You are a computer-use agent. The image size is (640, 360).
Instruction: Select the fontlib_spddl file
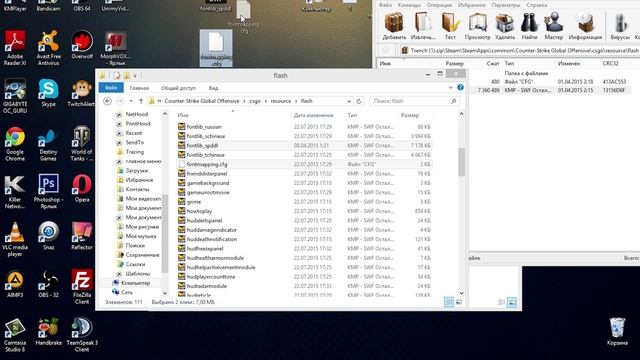click(x=304, y=145)
